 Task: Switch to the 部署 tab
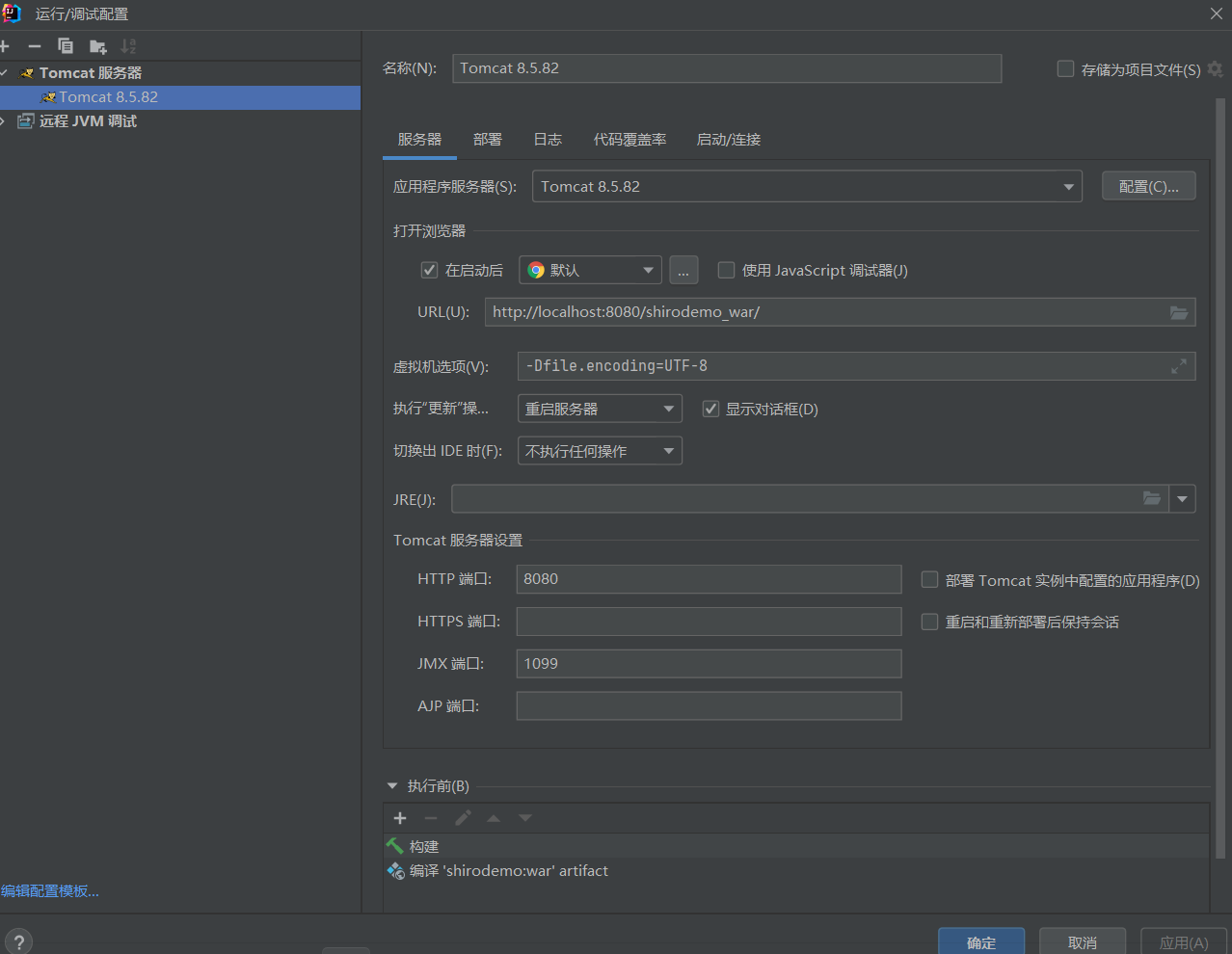click(487, 140)
